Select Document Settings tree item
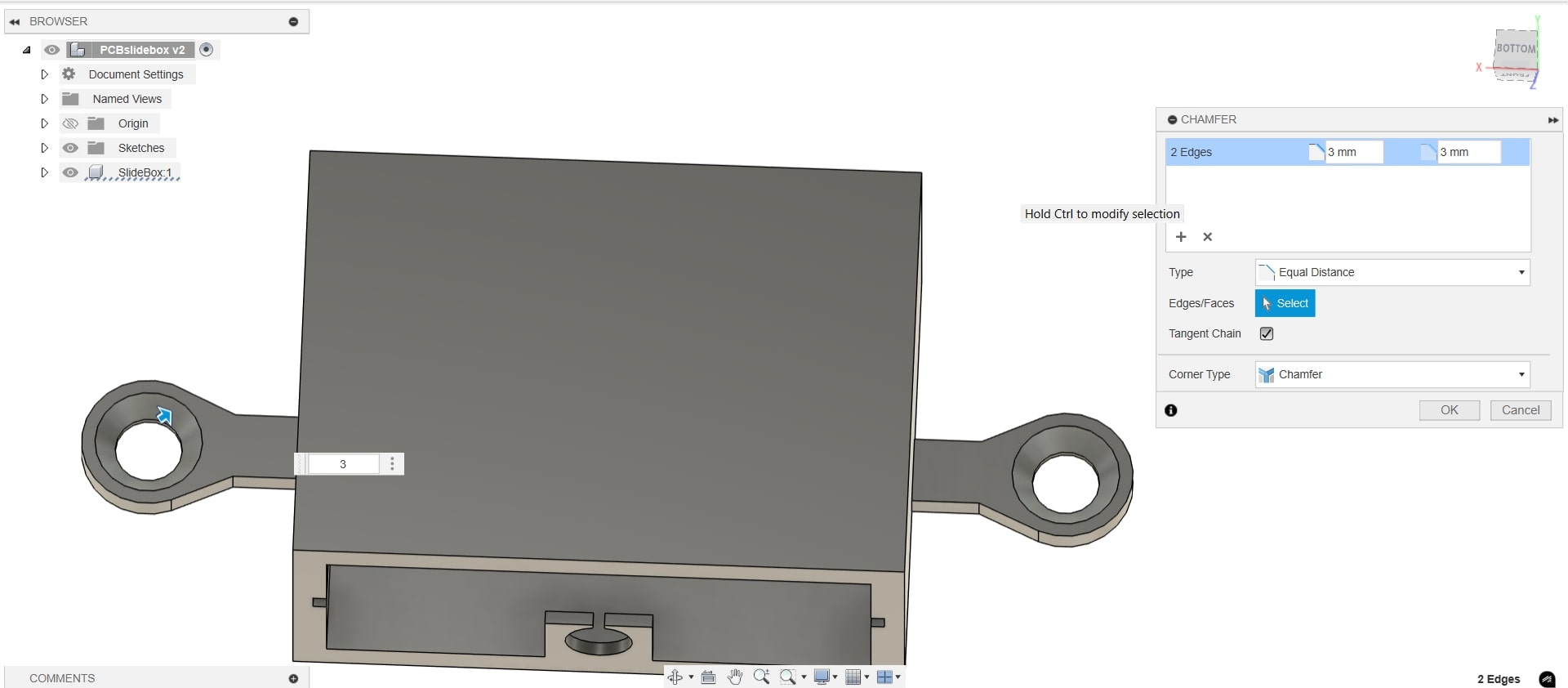 coord(136,74)
